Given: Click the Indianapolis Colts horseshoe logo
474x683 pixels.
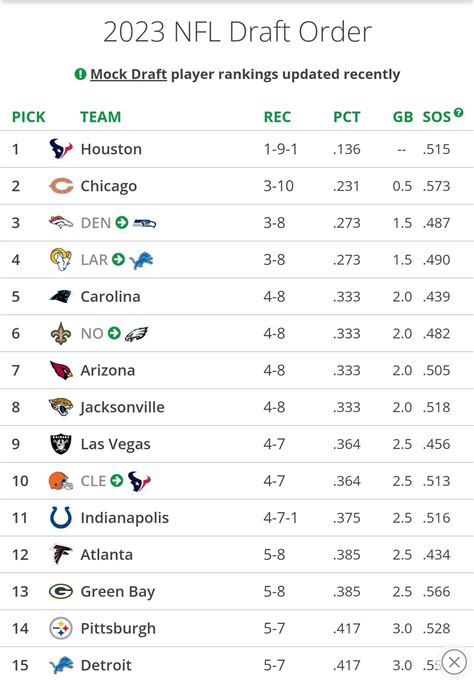Looking at the screenshot, I should coord(61,518).
